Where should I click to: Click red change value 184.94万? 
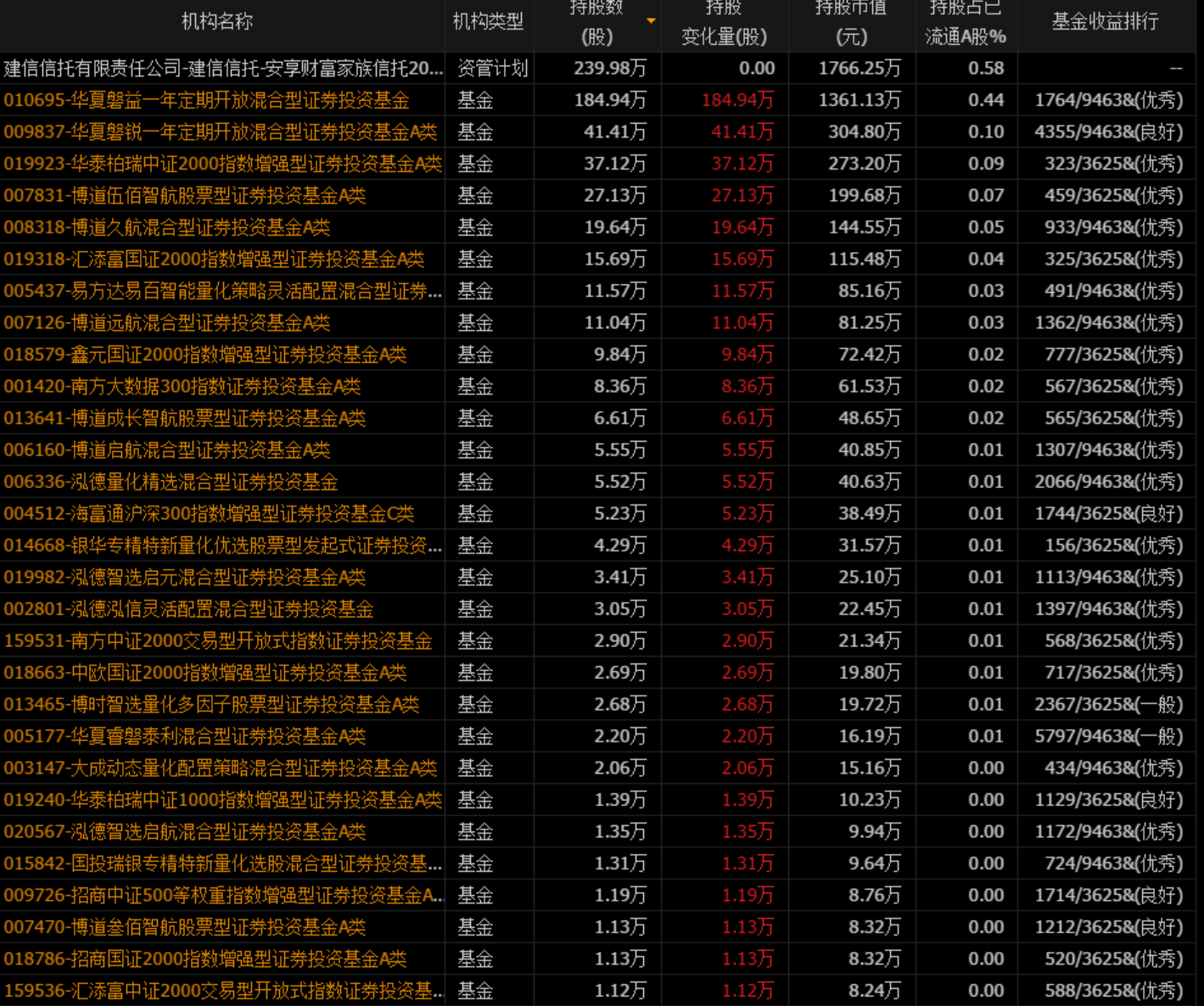point(737,100)
